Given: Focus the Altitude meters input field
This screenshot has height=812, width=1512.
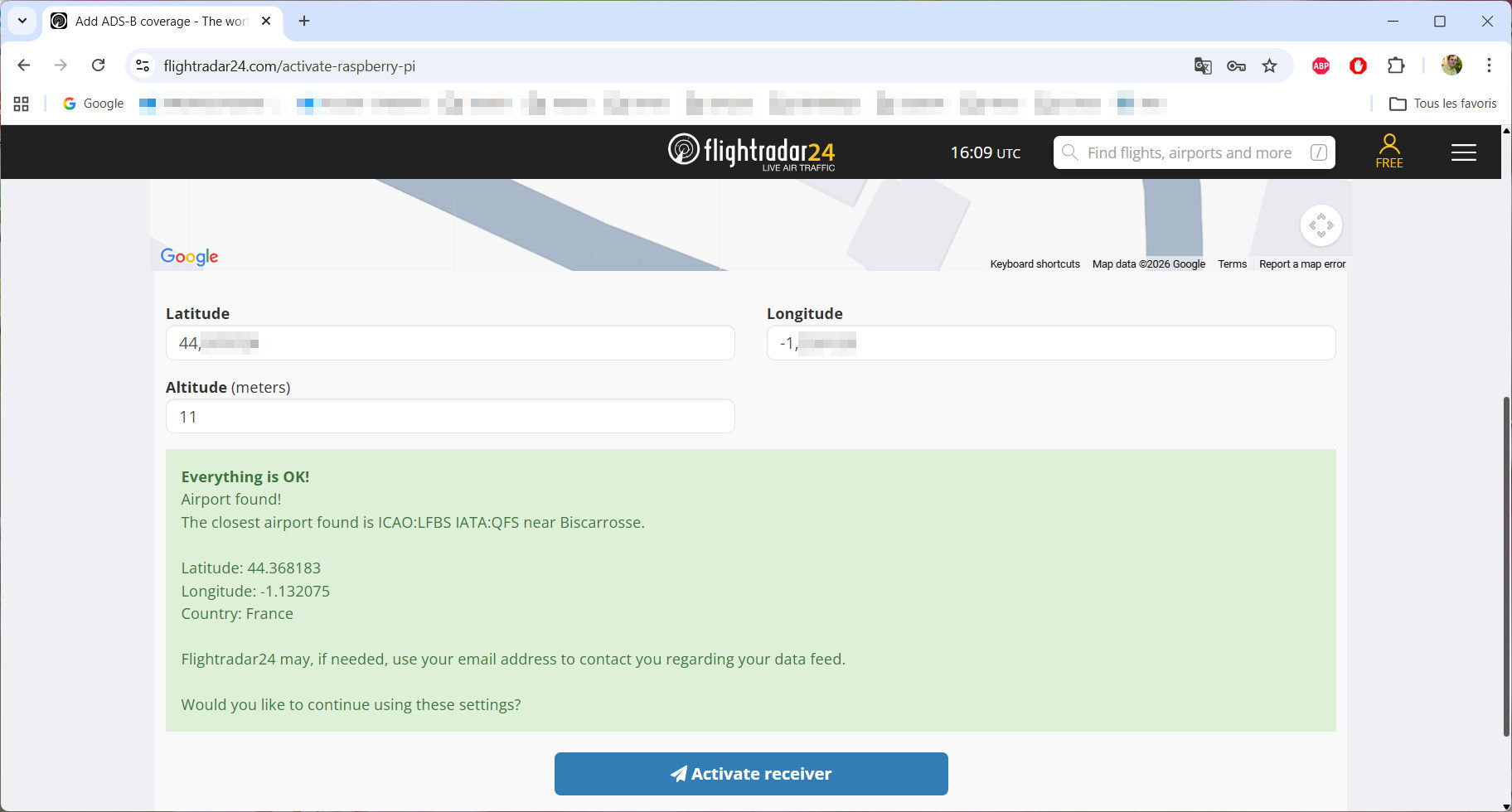Looking at the screenshot, I should click(x=450, y=416).
